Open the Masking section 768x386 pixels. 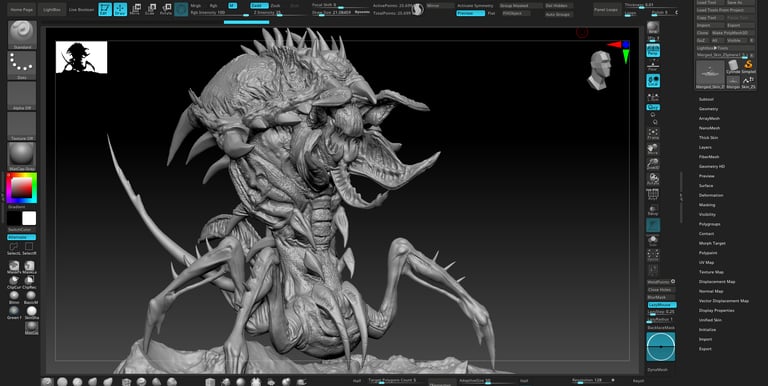(x=707, y=205)
